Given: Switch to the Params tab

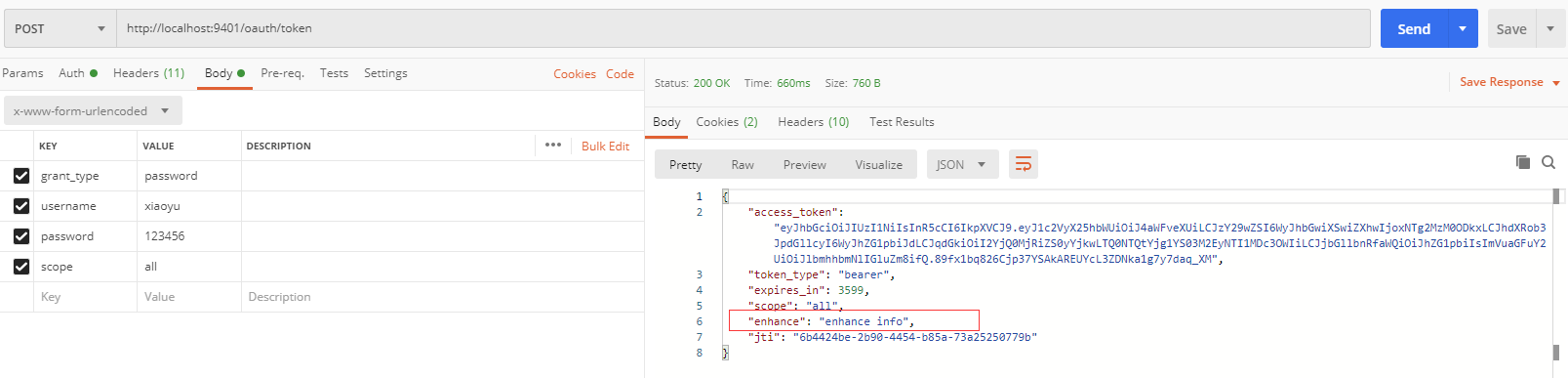Looking at the screenshot, I should pos(22,73).
